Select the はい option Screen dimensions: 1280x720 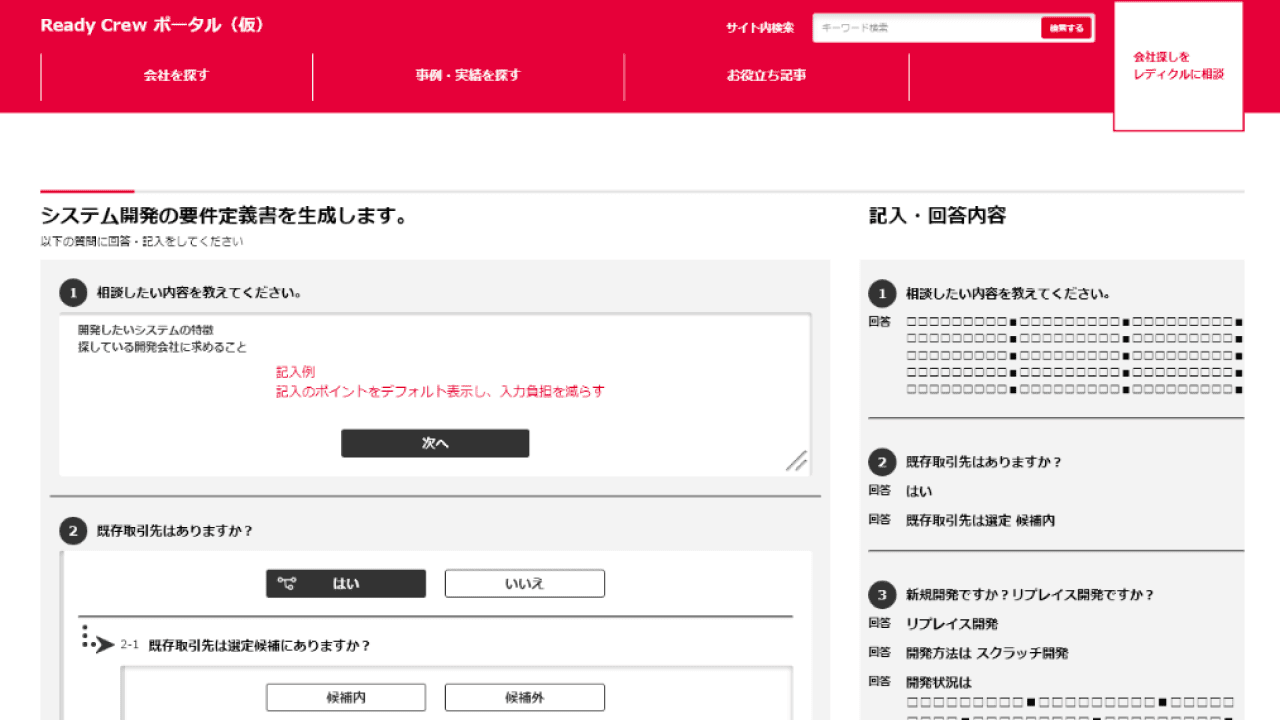[x=346, y=584]
